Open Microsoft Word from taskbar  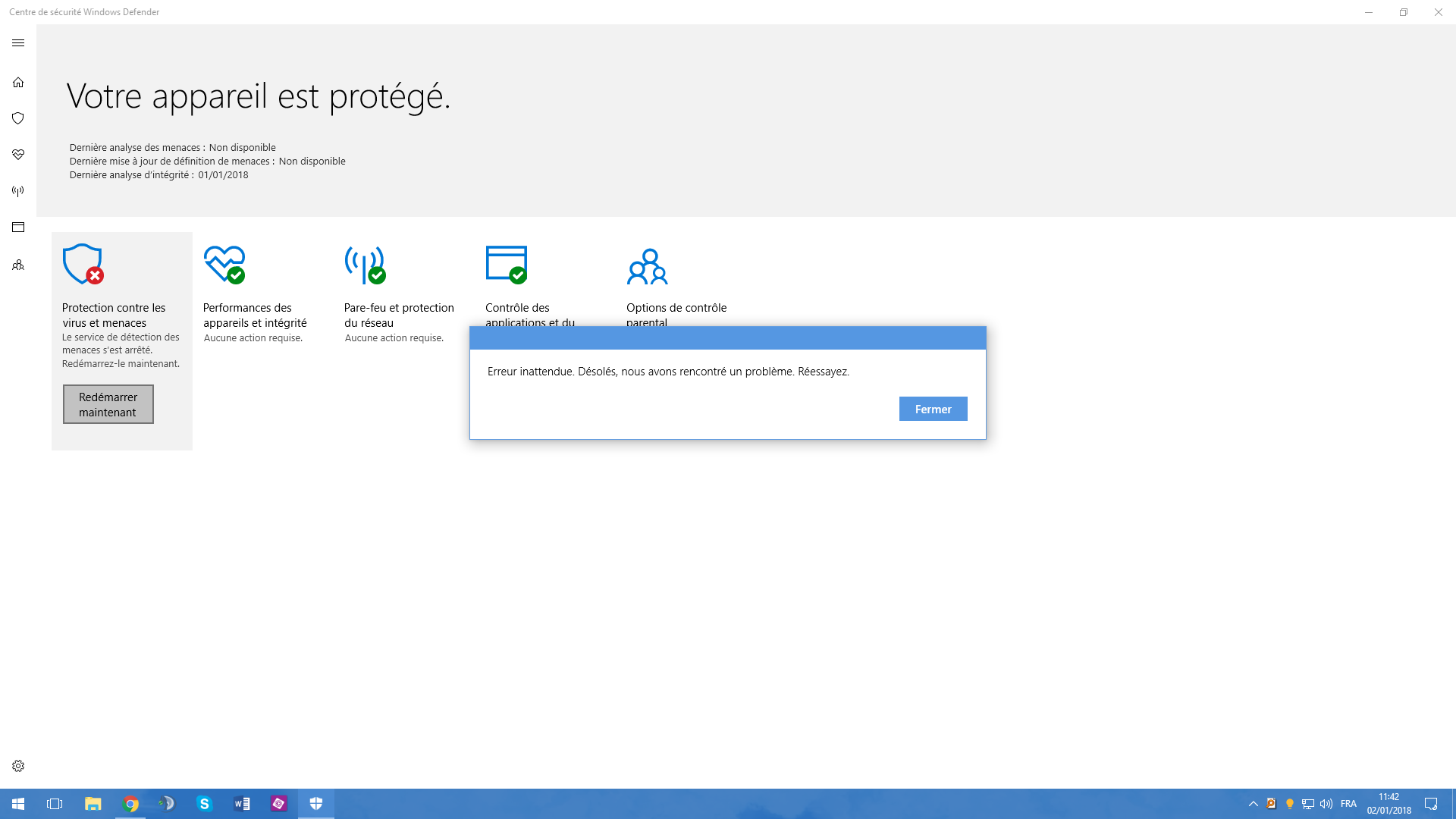[x=242, y=804]
